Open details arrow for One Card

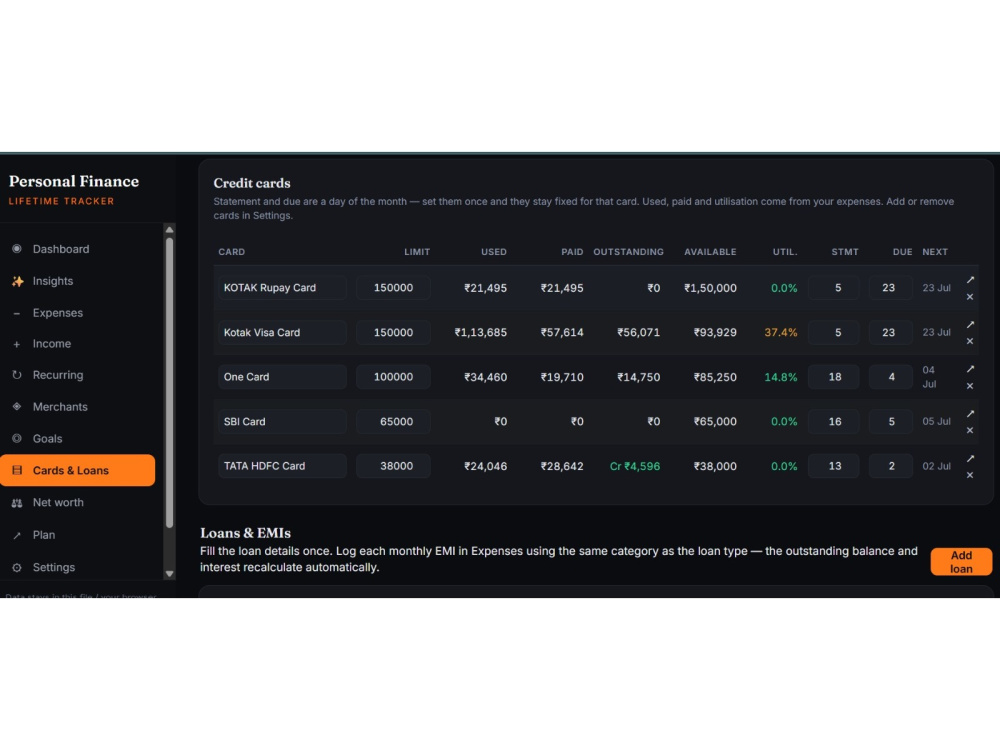(970, 369)
